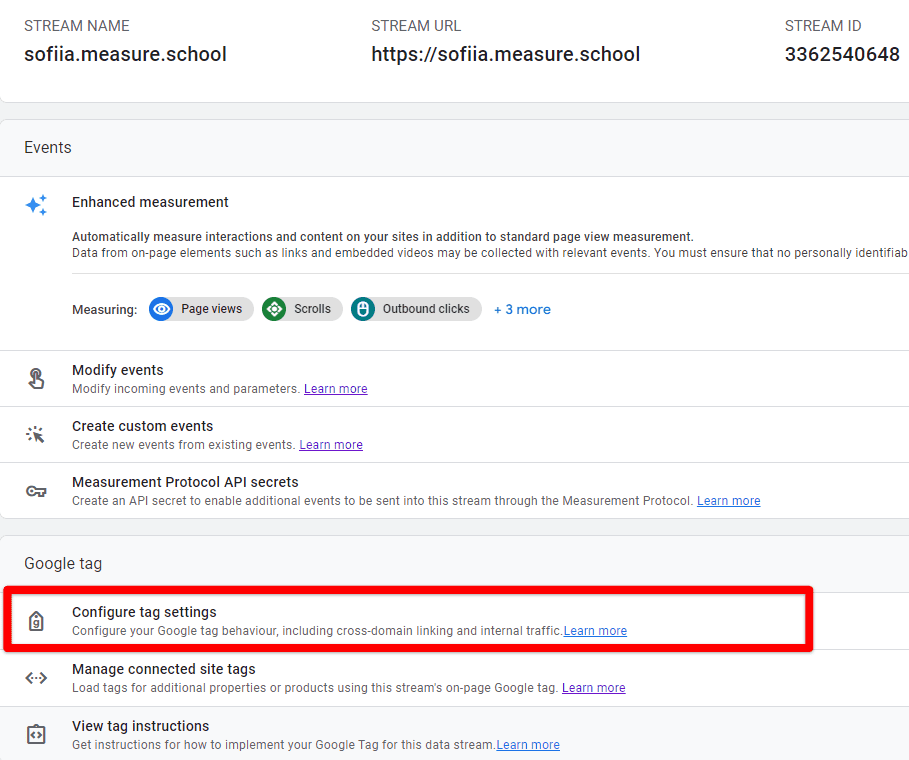Click the Scrolls chip

point(302,309)
